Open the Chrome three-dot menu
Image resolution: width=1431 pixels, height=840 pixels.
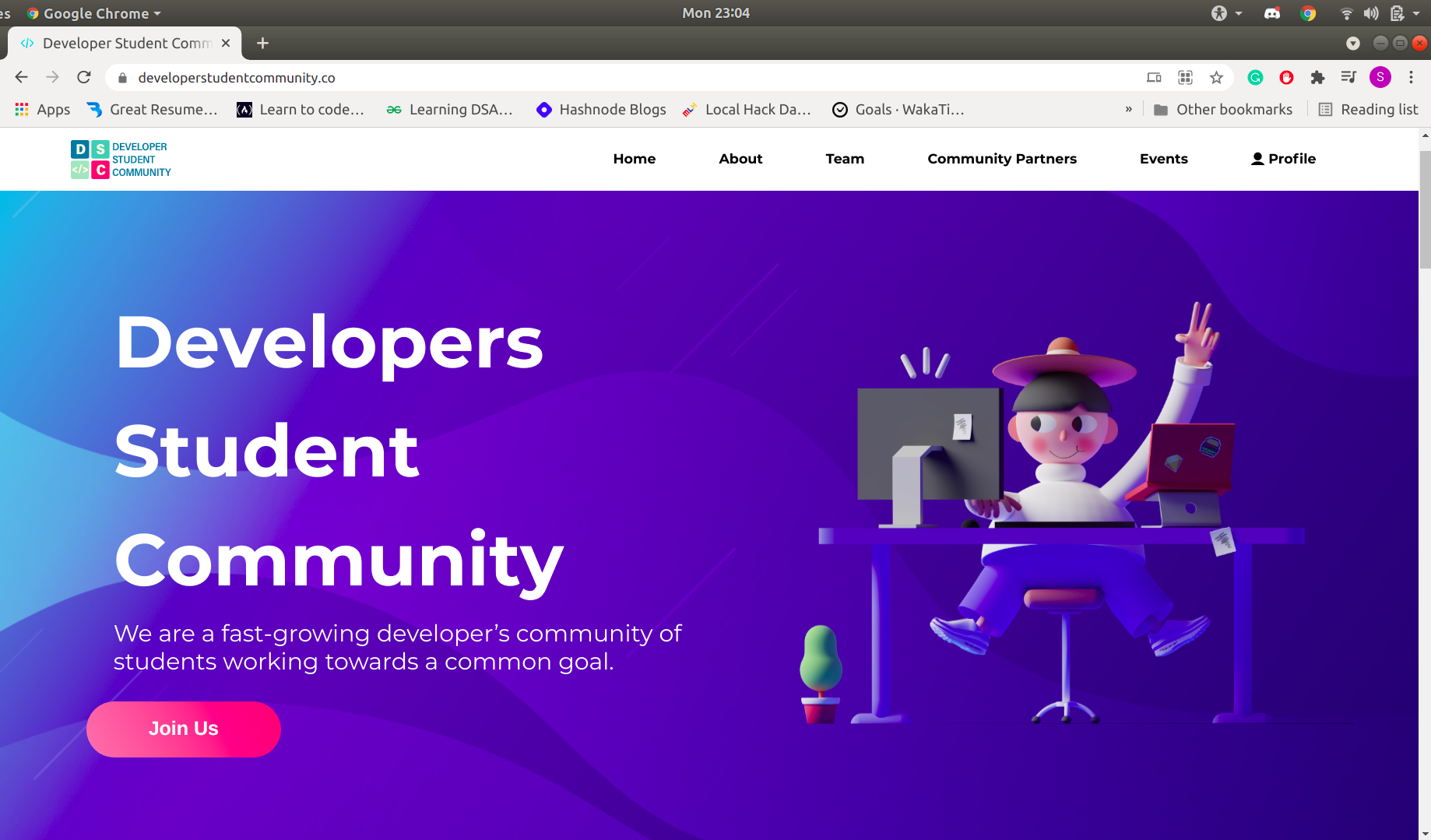[1411, 77]
